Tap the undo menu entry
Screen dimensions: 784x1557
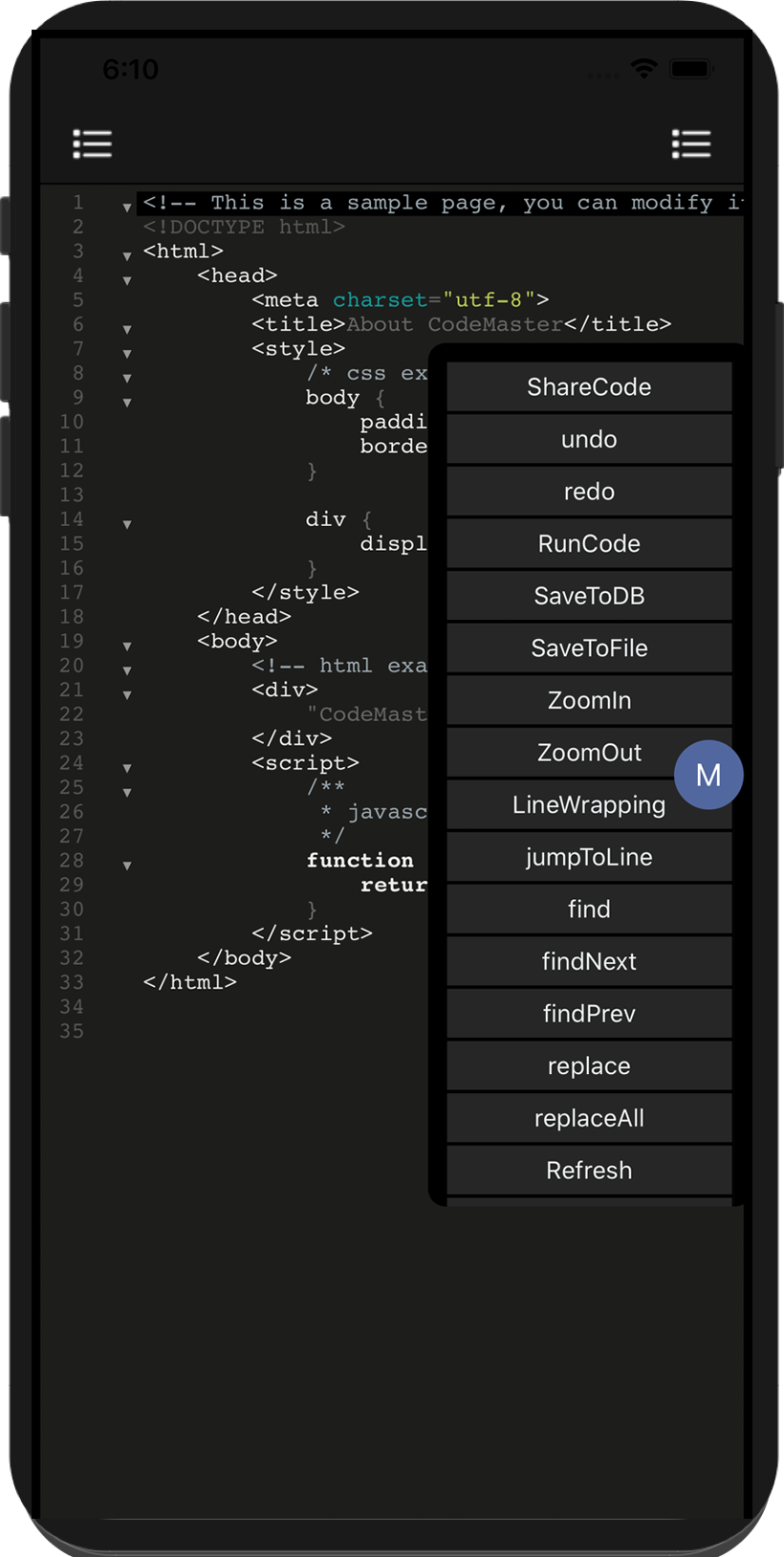589,439
